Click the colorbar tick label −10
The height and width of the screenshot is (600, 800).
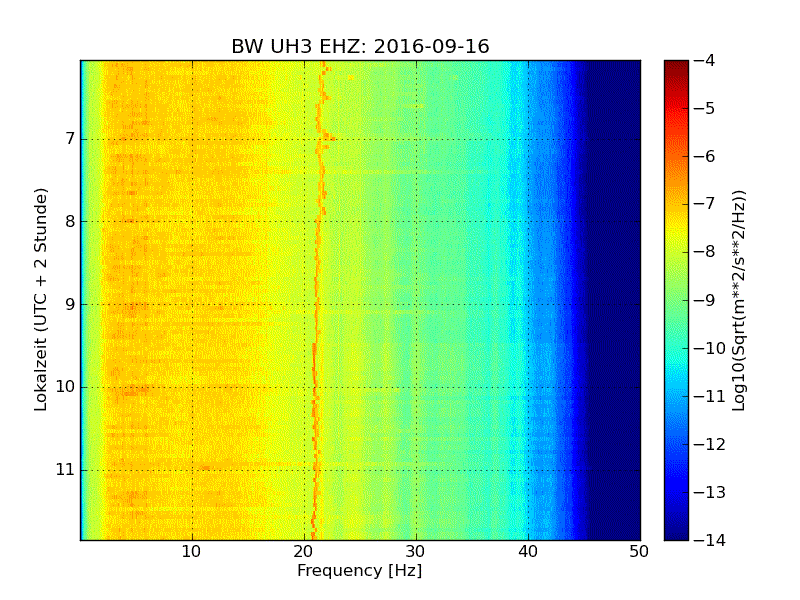click(710, 348)
